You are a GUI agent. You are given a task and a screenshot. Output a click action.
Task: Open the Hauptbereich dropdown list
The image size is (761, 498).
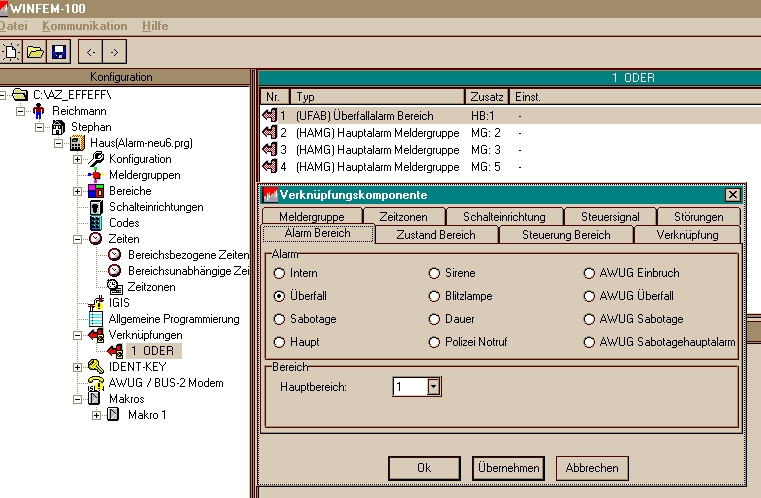pos(433,386)
